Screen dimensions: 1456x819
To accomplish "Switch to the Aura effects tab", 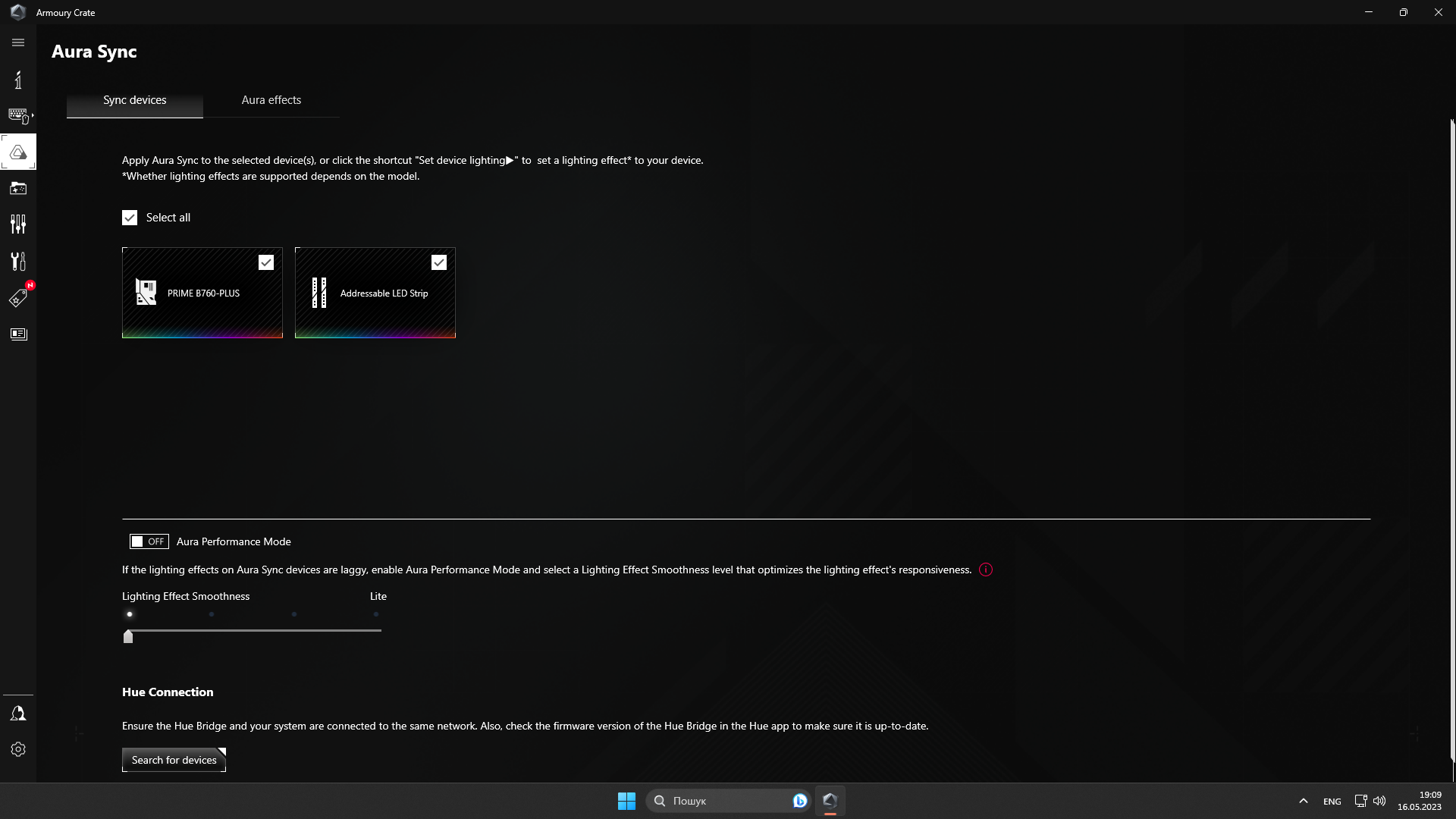I will pyautogui.click(x=271, y=99).
